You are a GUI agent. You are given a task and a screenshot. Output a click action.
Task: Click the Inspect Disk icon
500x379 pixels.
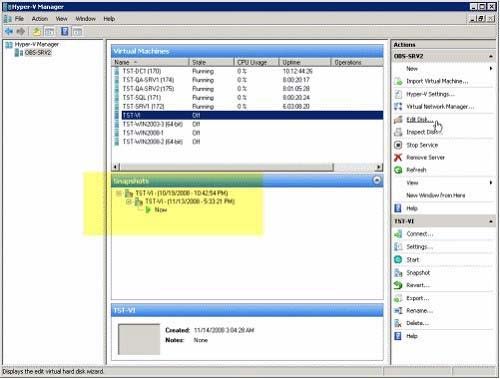(x=398, y=132)
